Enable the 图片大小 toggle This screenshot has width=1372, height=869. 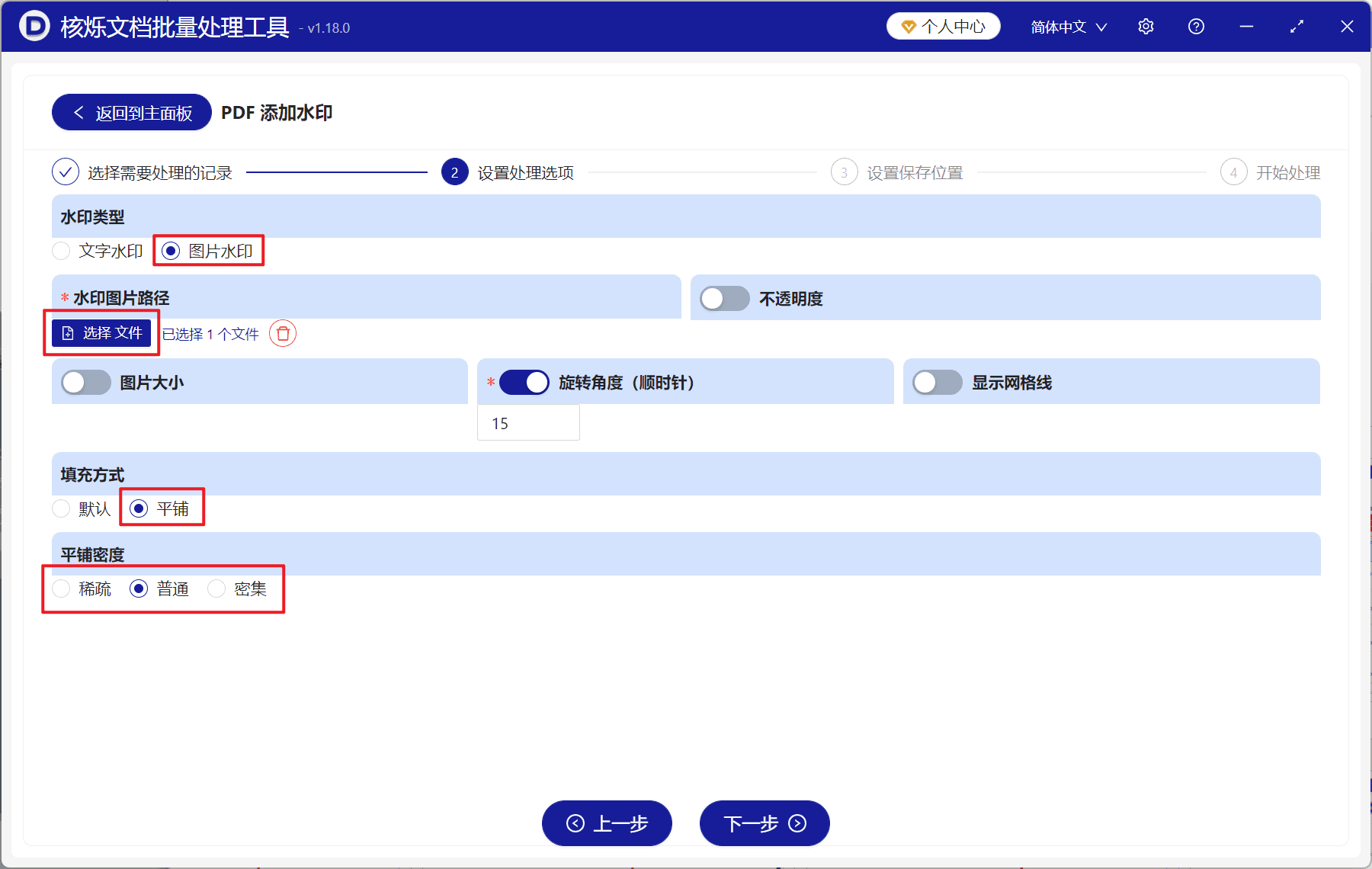[x=85, y=382]
